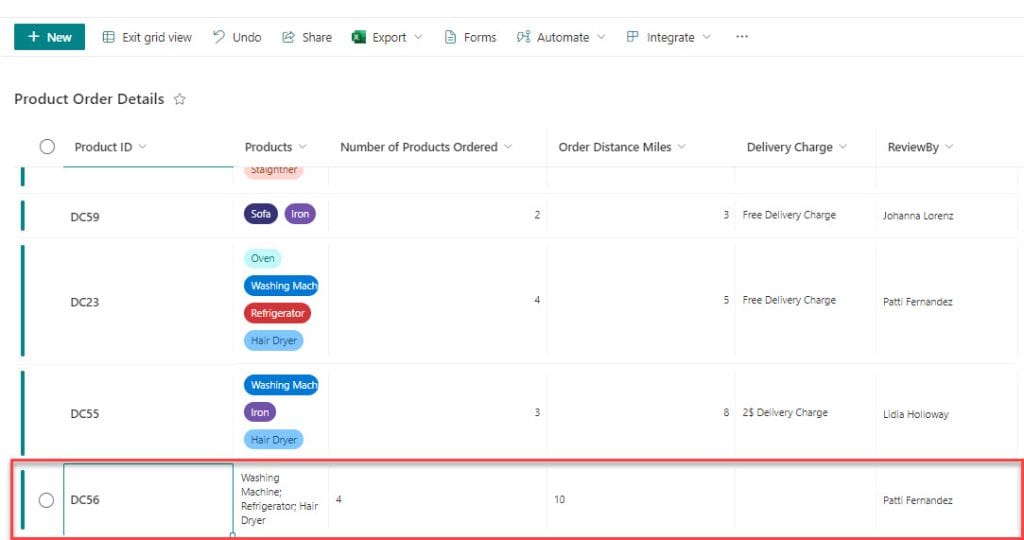Click distance value 8 in DC55 row
1024x540 pixels.
tap(726, 413)
